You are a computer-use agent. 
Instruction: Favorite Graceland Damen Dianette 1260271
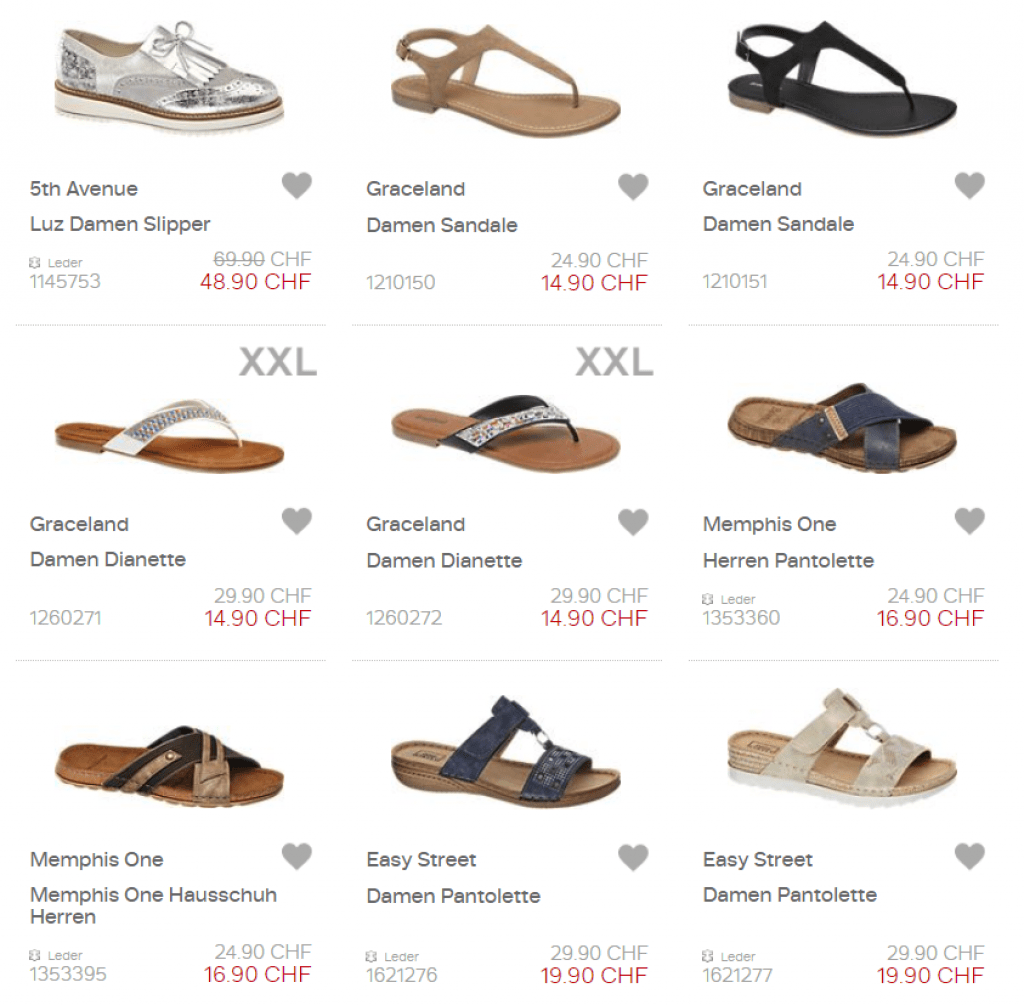(296, 521)
